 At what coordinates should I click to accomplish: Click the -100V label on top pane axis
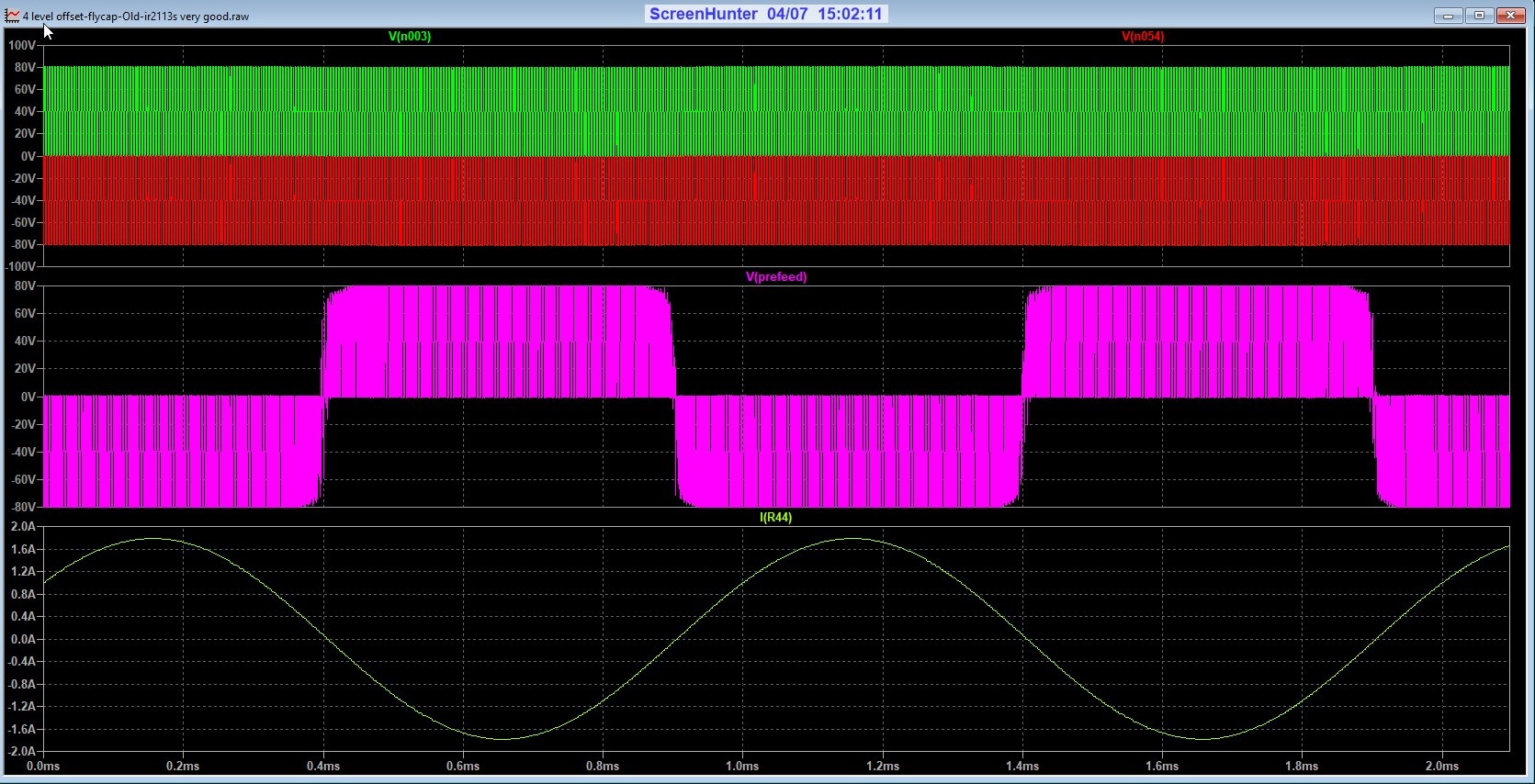(21, 266)
